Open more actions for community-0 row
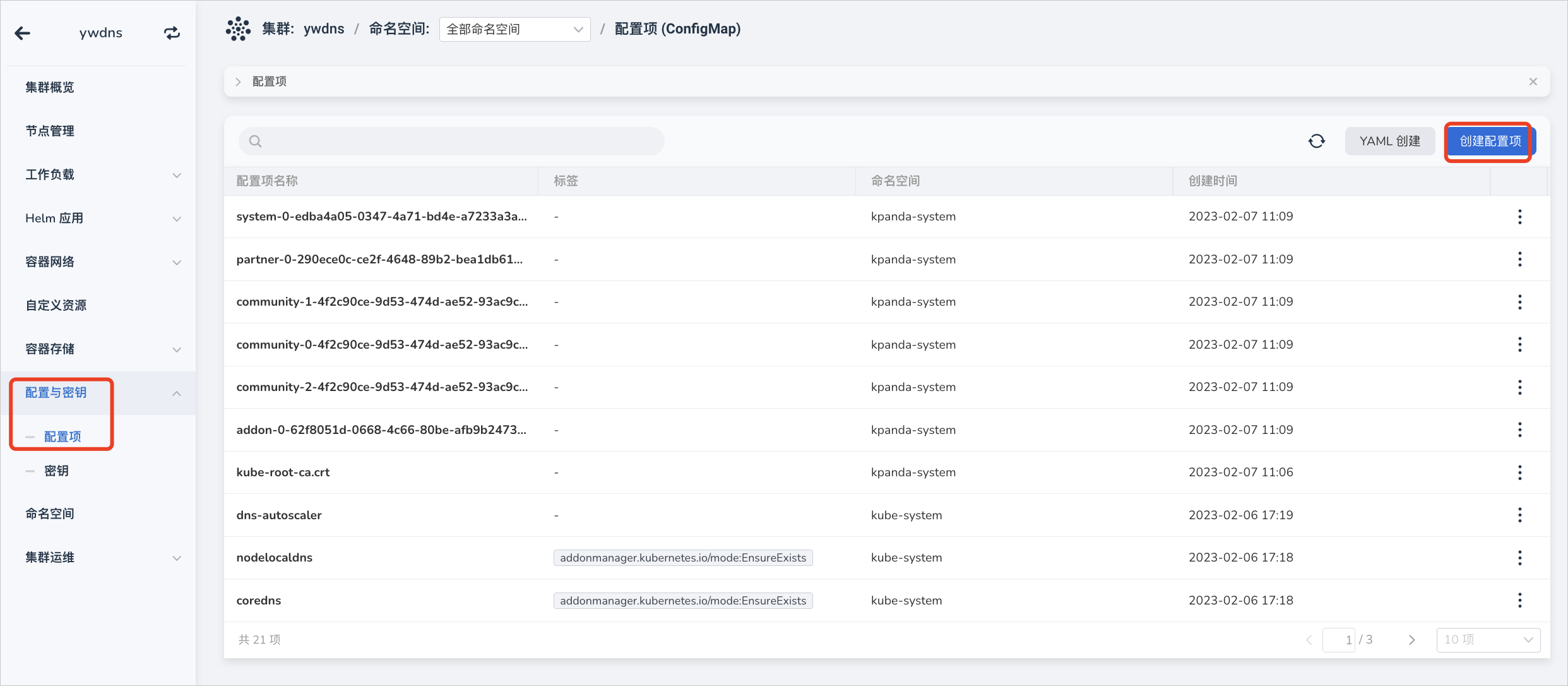The height and width of the screenshot is (686, 1568). (x=1520, y=344)
